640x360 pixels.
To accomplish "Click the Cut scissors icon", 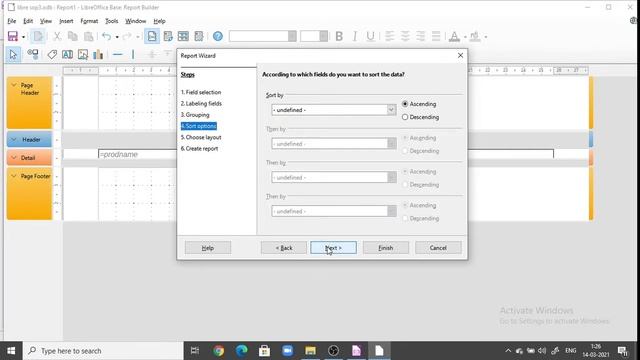I will 57,36.
